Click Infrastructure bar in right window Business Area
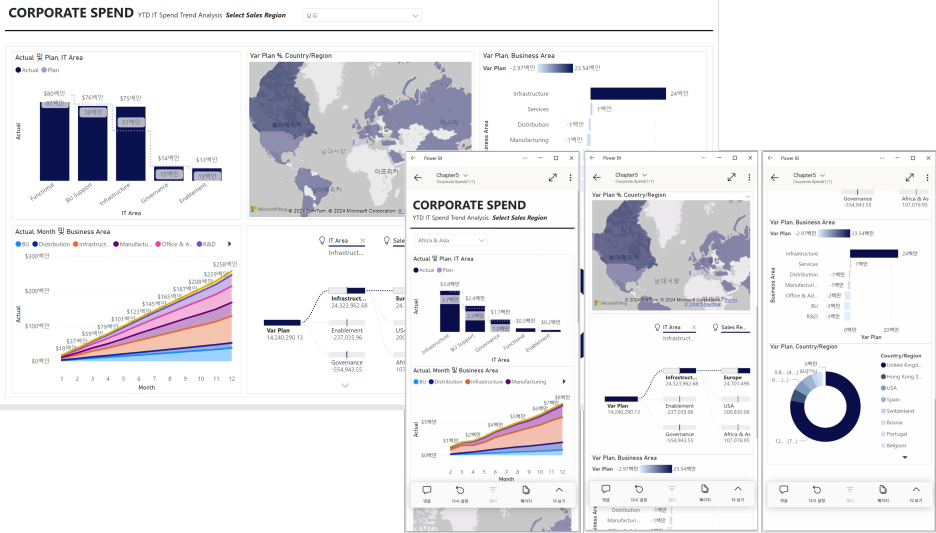The height and width of the screenshot is (533, 936). tap(873, 254)
